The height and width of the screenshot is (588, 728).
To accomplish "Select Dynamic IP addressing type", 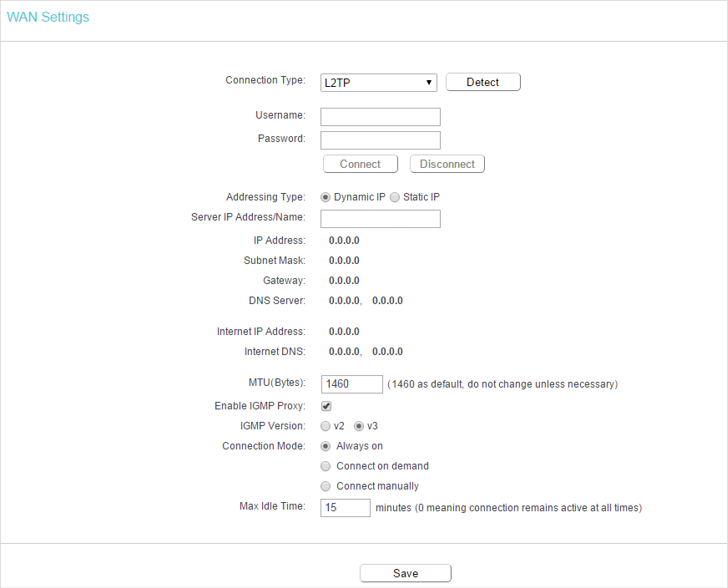I will click(x=325, y=197).
